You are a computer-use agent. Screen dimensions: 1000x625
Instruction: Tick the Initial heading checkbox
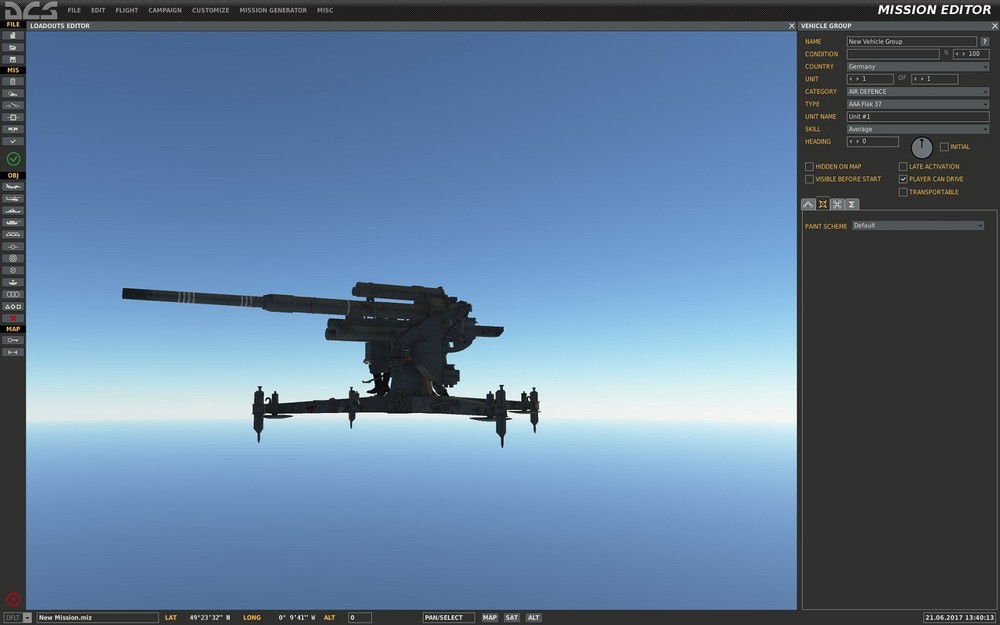944,147
